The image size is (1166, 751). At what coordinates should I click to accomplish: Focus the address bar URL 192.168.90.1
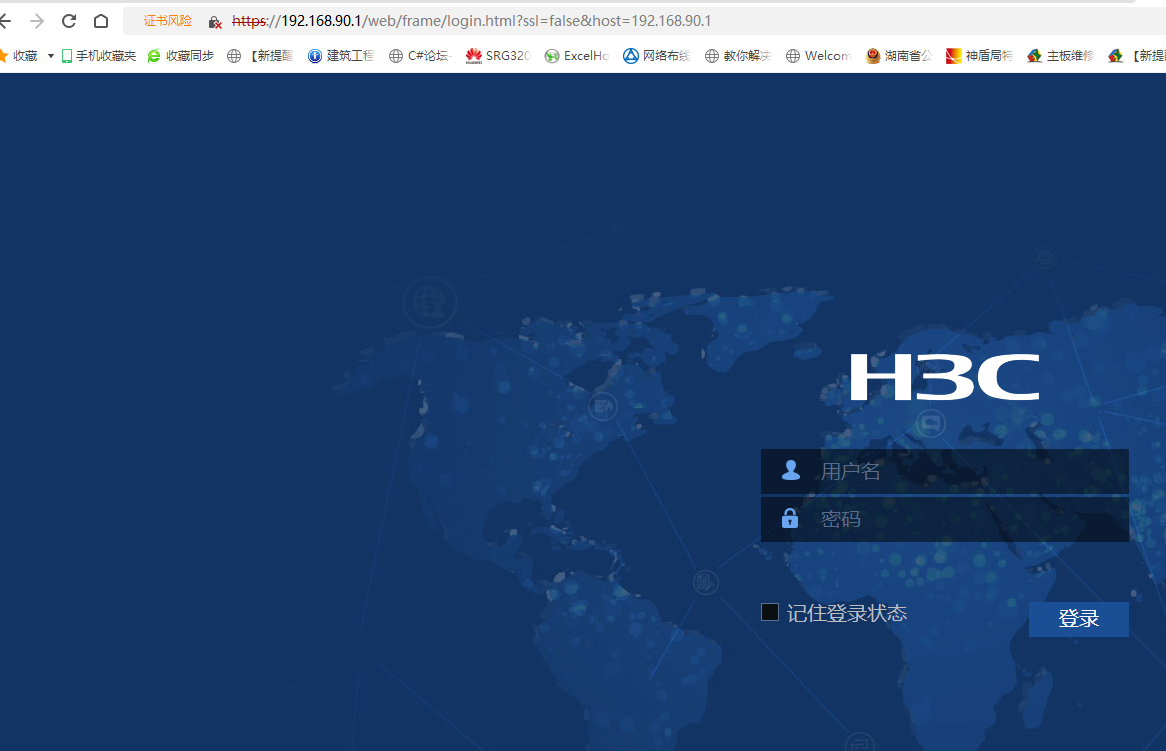471,21
